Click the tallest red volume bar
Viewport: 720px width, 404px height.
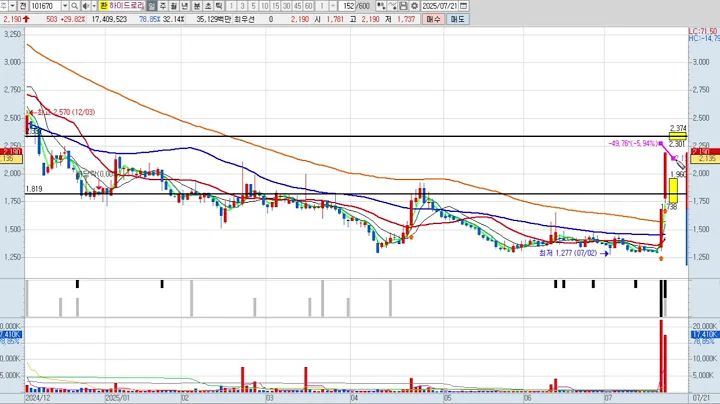coord(661,356)
